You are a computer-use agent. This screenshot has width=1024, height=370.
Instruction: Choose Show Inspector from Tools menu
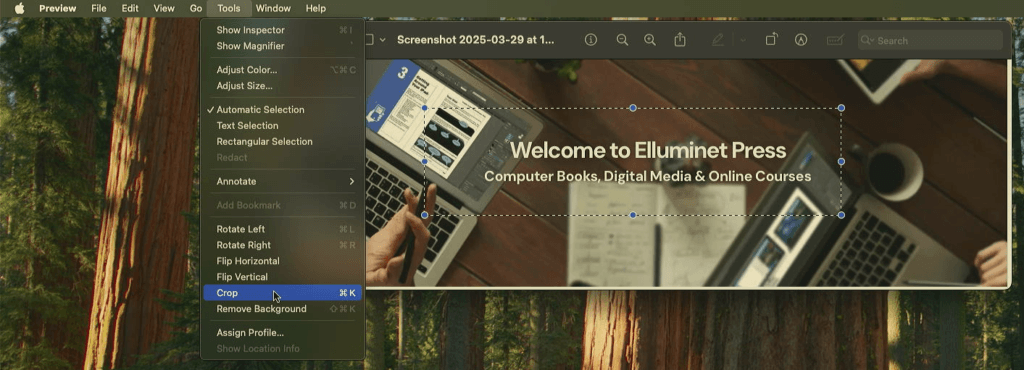click(282, 30)
